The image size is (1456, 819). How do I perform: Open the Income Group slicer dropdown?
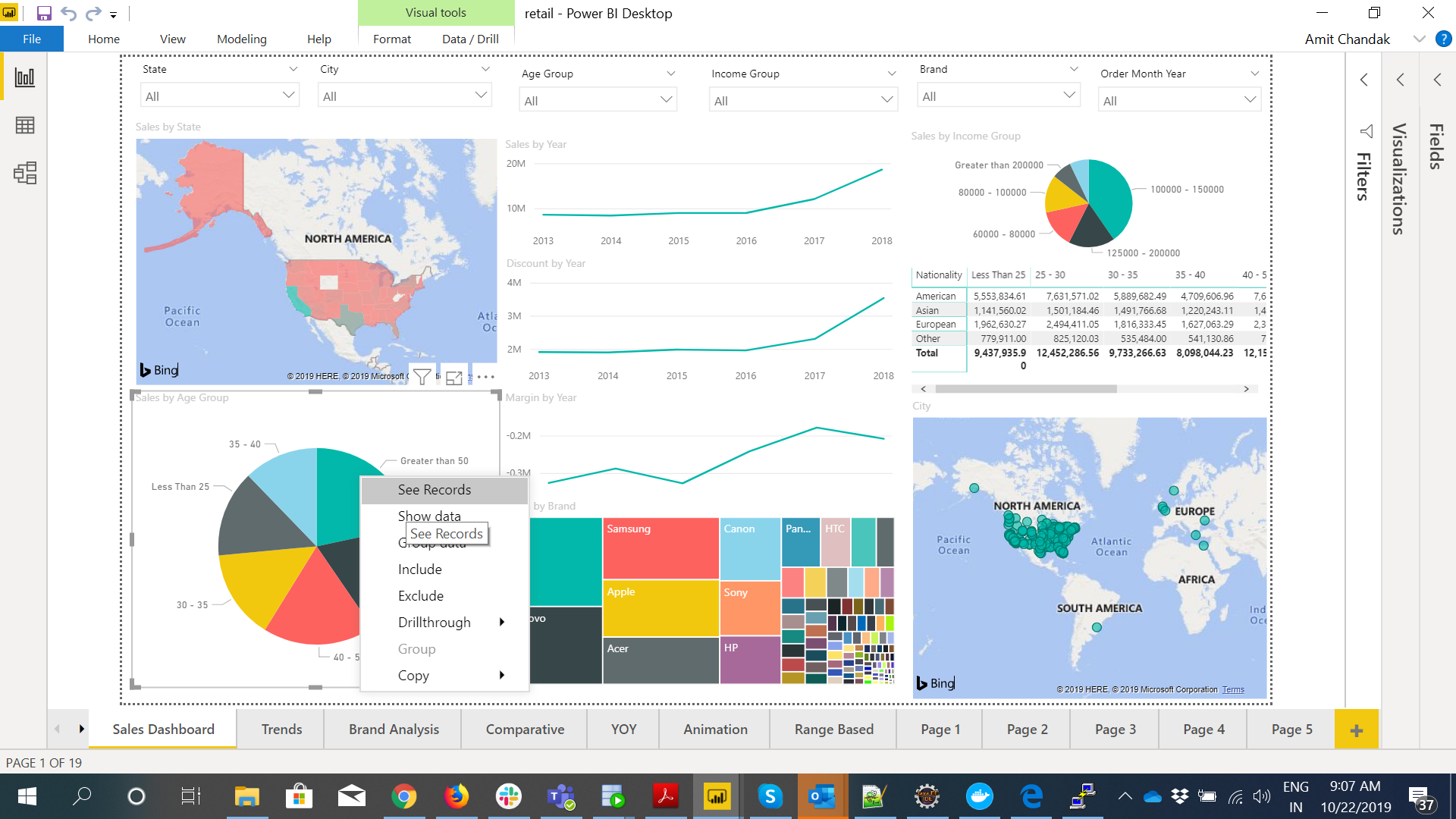pyautogui.click(x=804, y=101)
